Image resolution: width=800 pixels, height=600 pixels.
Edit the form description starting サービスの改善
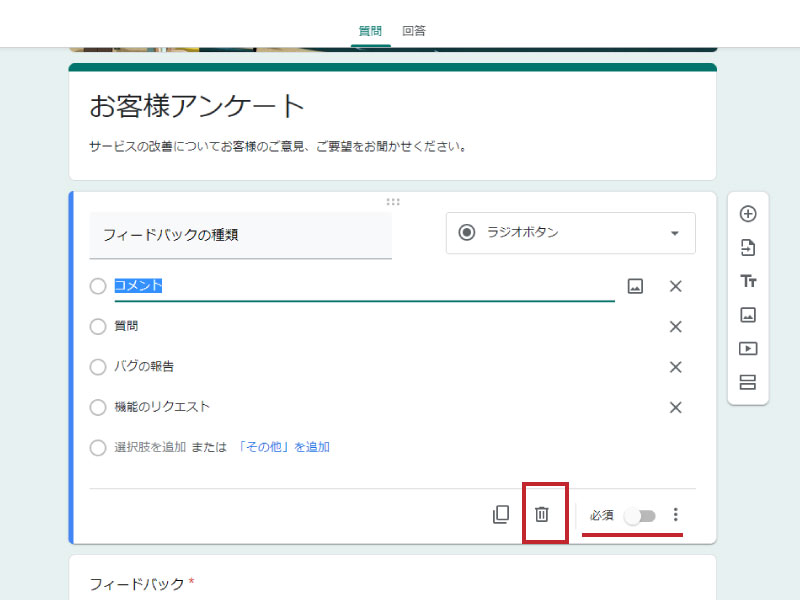278,147
